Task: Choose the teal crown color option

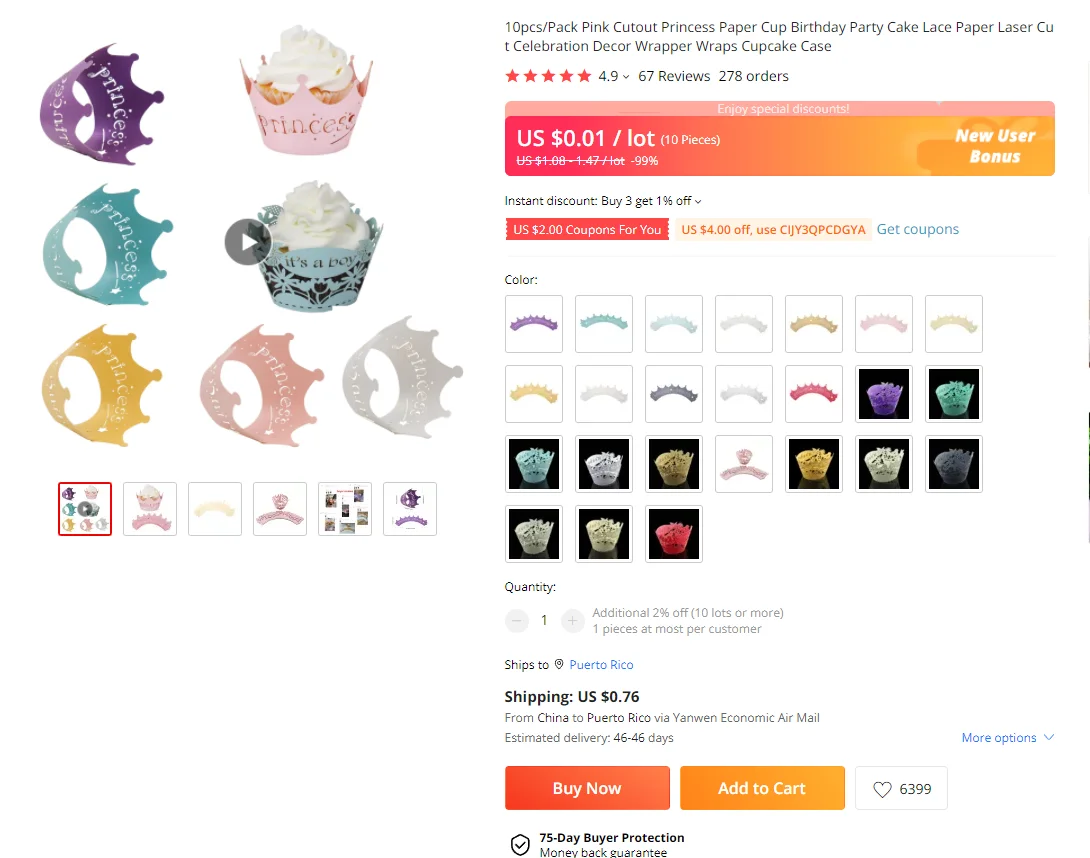Action: tap(603, 323)
